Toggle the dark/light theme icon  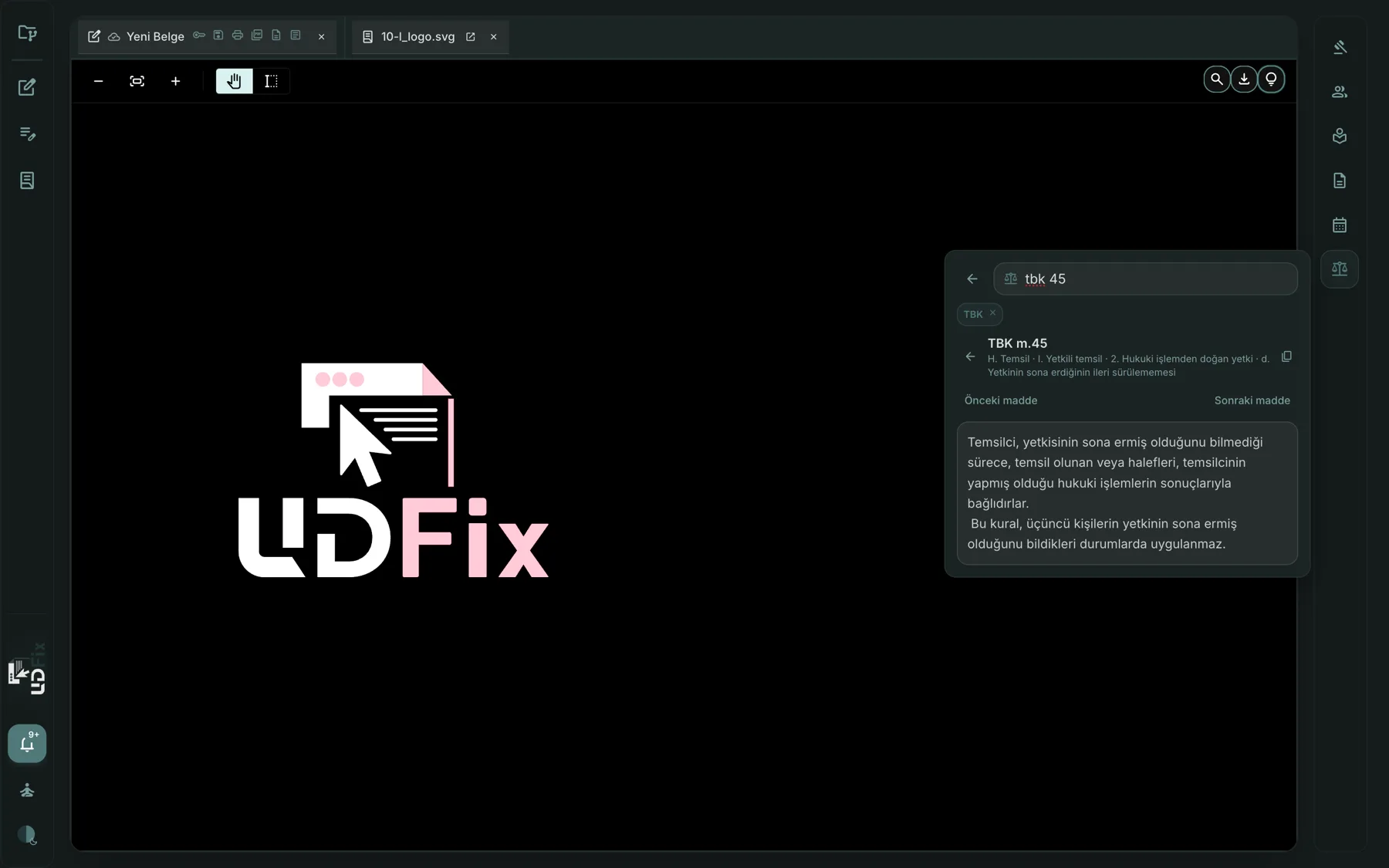(x=27, y=835)
